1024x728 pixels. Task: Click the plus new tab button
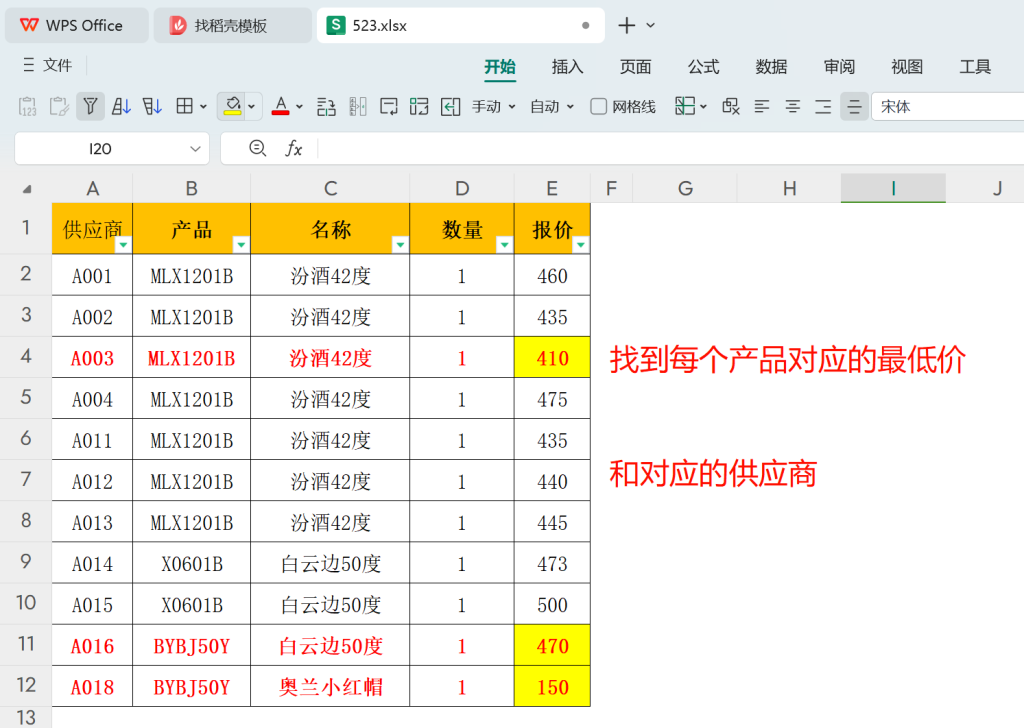[x=626, y=25]
